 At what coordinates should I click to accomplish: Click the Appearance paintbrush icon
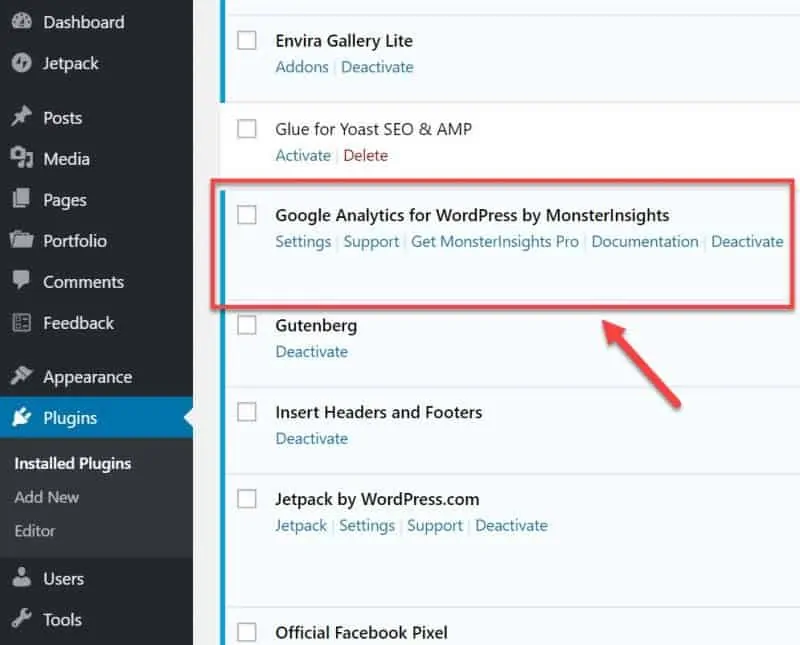[21, 376]
